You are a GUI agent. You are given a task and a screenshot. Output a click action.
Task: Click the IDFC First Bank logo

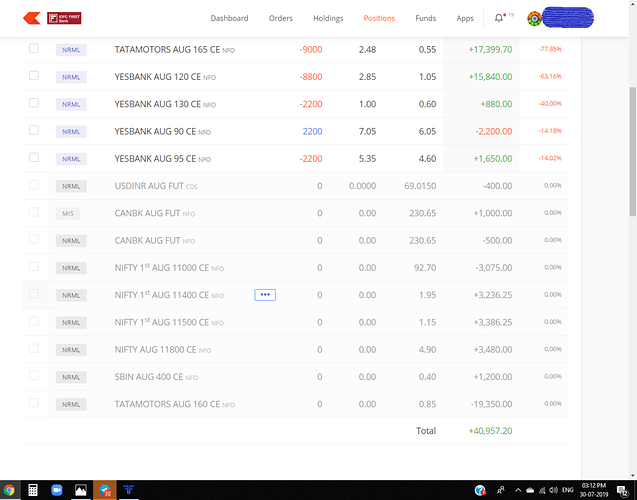coord(64,18)
